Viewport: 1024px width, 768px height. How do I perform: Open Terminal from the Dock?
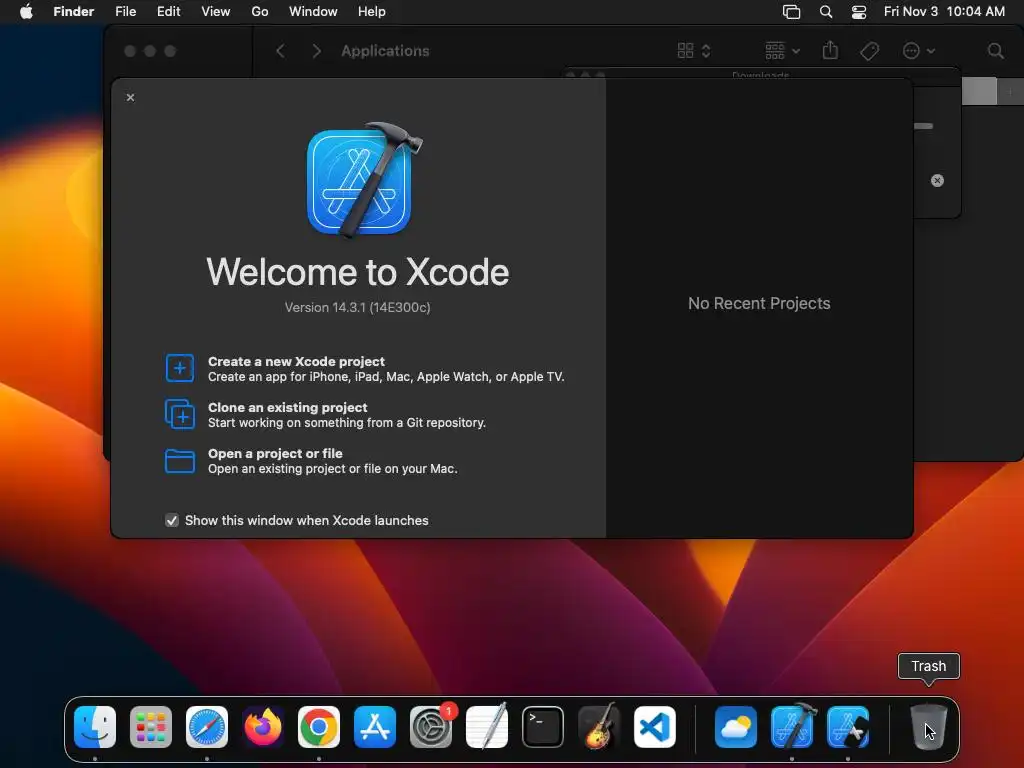(x=543, y=727)
